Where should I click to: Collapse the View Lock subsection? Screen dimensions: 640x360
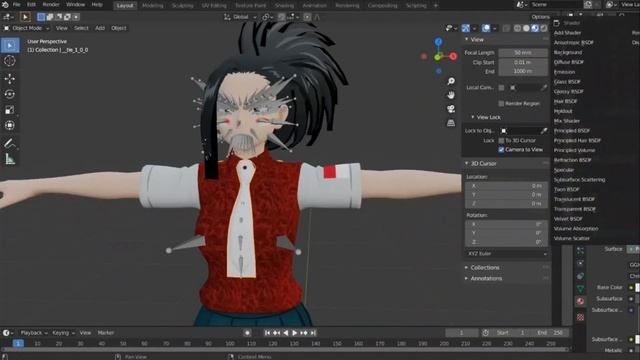click(x=486, y=117)
